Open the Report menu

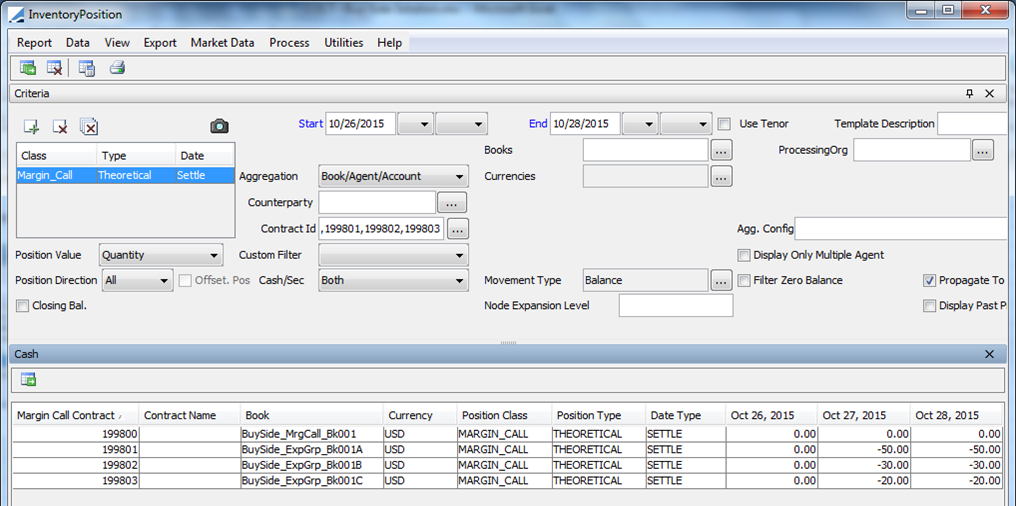(x=34, y=43)
